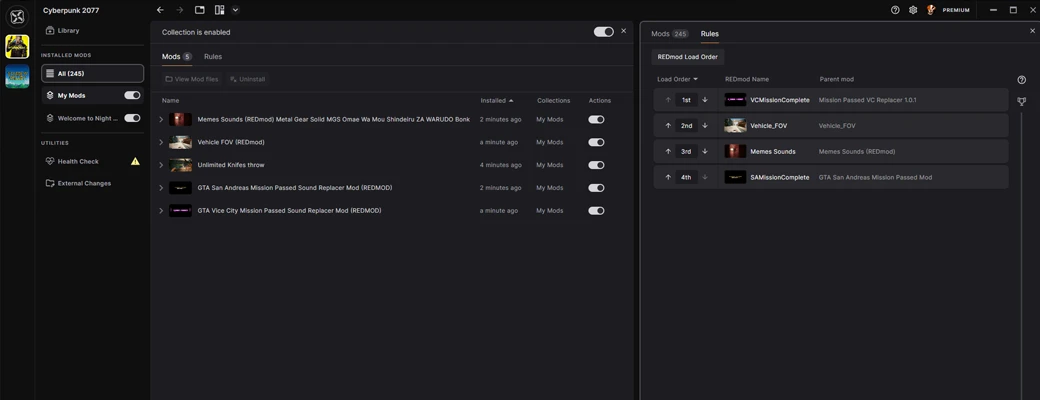Sort by the Name column header
1040x400 pixels.
[x=170, y=101]
